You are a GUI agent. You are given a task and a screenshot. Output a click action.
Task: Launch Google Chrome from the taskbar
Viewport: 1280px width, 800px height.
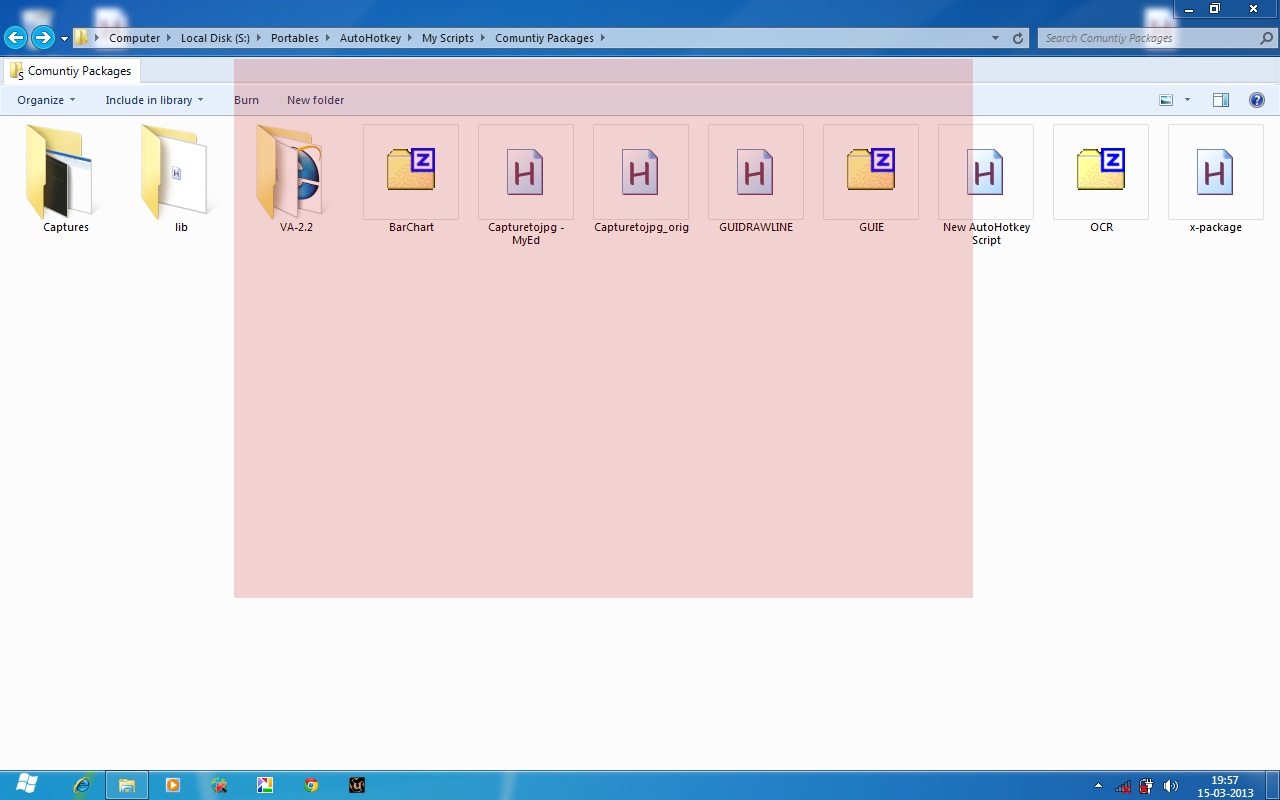(311, 785)
